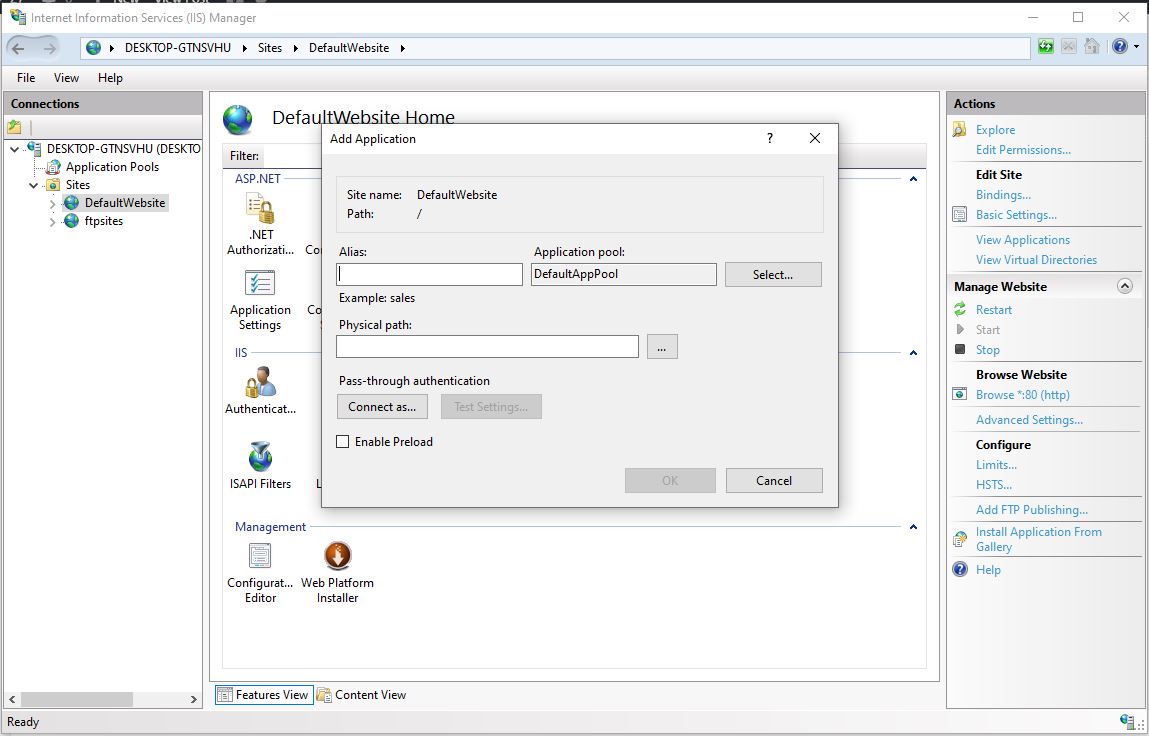Open the Web Platform Installer icon
Viewport: 1149px width, 736px height.
click(338, 557)
